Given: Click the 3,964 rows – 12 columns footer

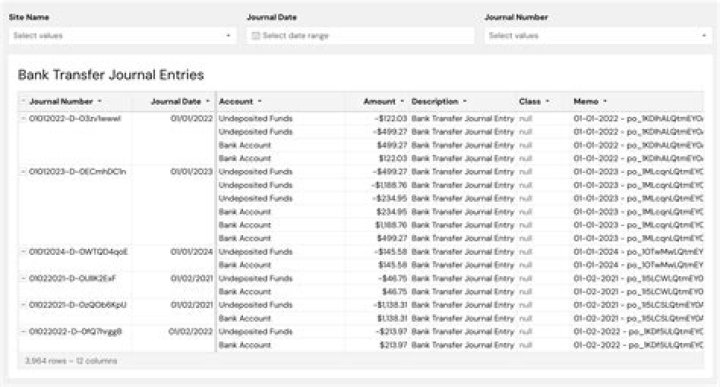Looking at the screenshot, I should (x=71, y=361).
